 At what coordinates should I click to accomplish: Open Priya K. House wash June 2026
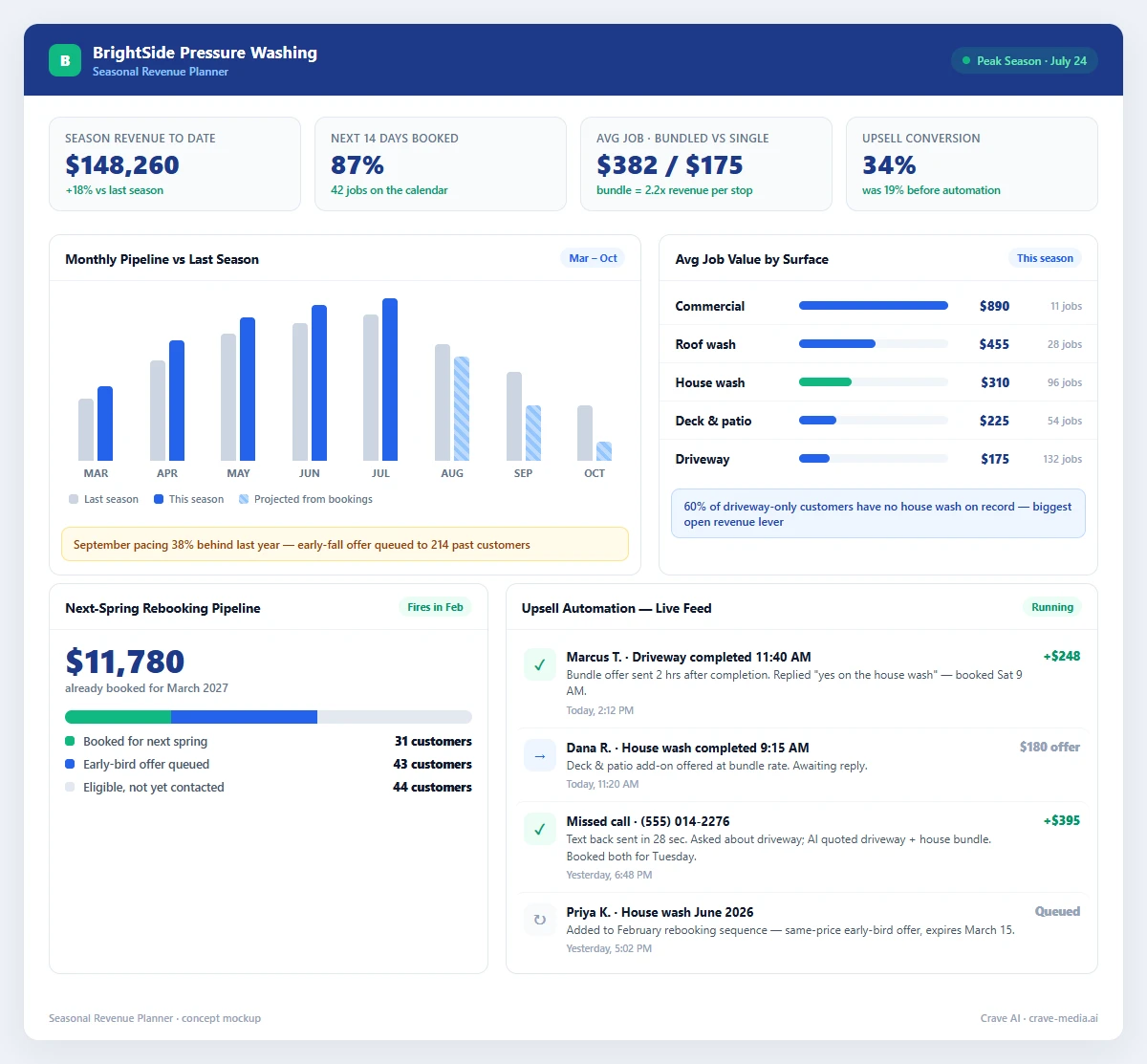802,929
